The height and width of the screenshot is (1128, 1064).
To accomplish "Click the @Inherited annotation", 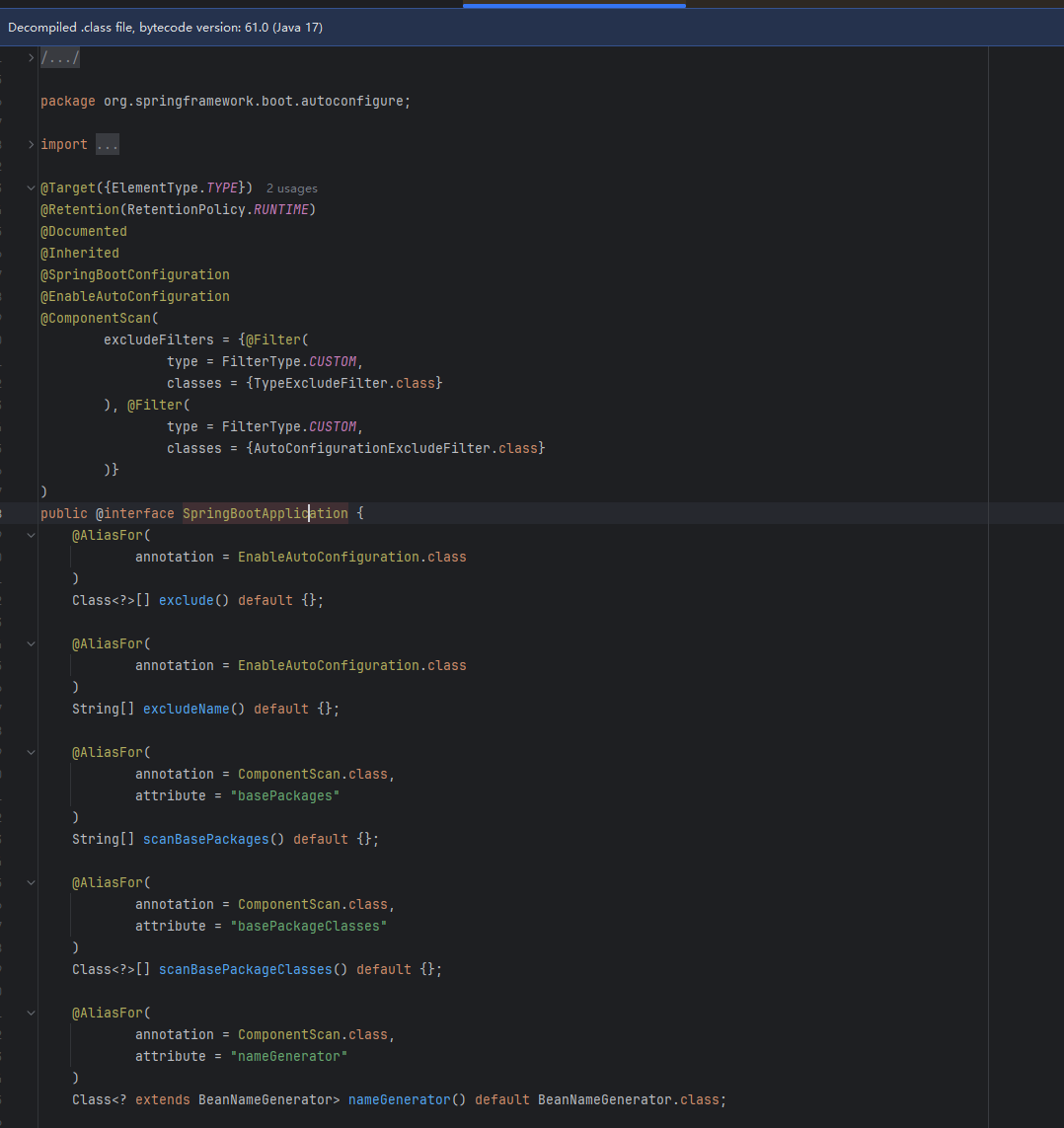I will click(80, 254).
